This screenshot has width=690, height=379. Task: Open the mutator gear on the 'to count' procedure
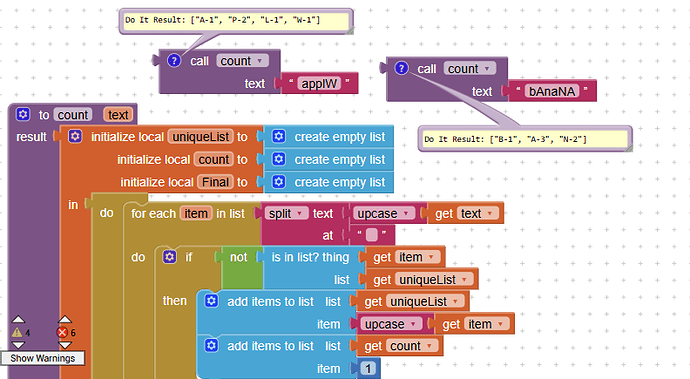(23, 114)
